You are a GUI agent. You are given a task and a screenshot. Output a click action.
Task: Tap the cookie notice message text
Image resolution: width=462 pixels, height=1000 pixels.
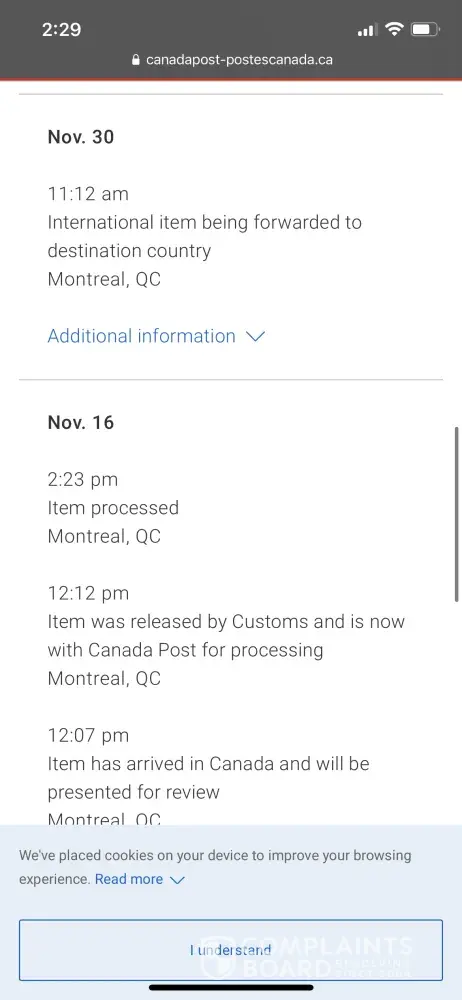215,867
